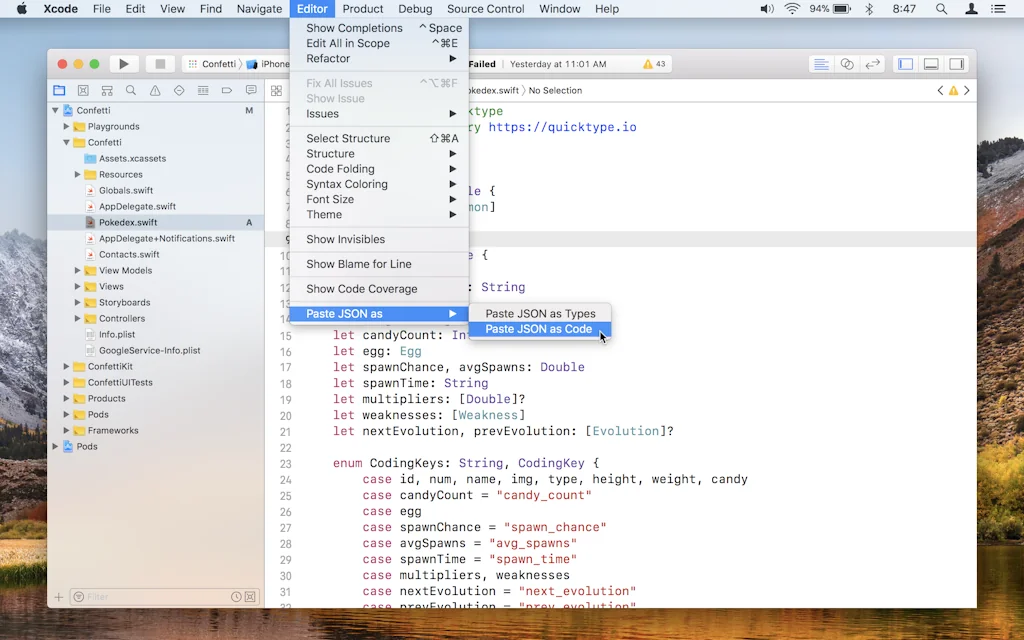The height and width of the screenshot is (640, 1024).
Task: Jump back using the left chevron above the editor
Action: 940,89
